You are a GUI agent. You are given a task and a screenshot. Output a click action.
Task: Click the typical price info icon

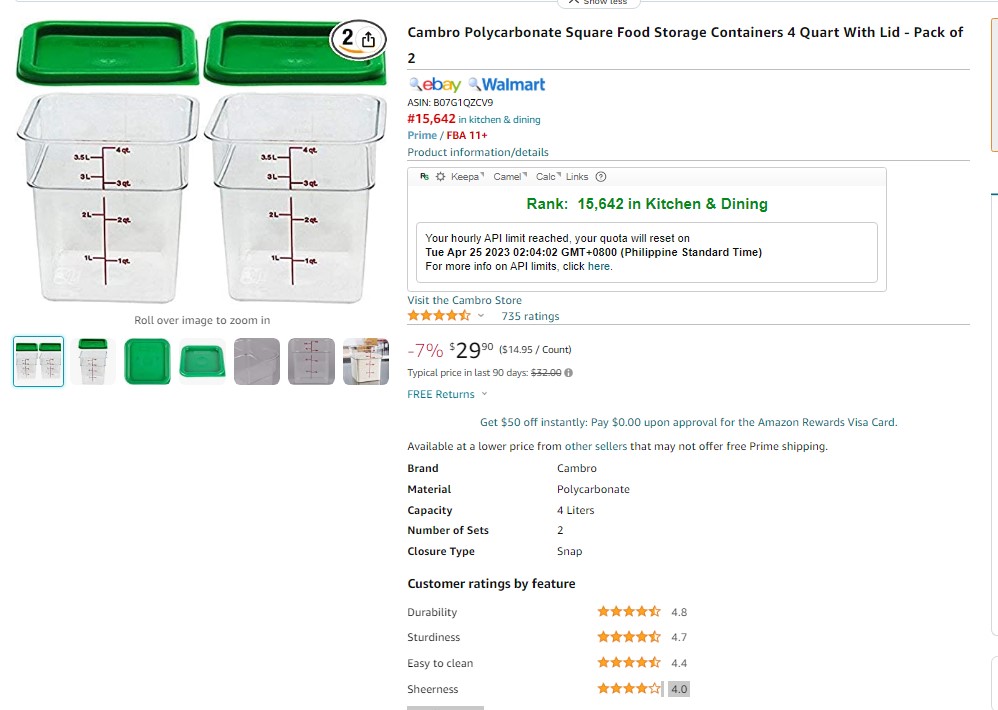tap(568, 373)
